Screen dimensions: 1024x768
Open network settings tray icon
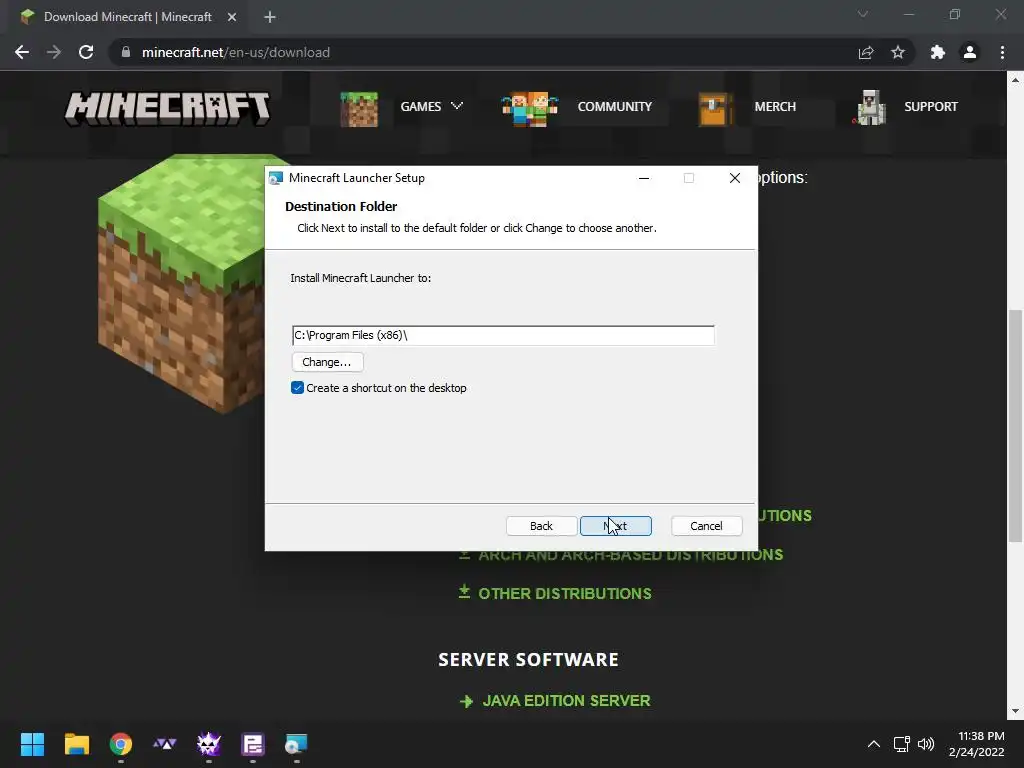902,744
